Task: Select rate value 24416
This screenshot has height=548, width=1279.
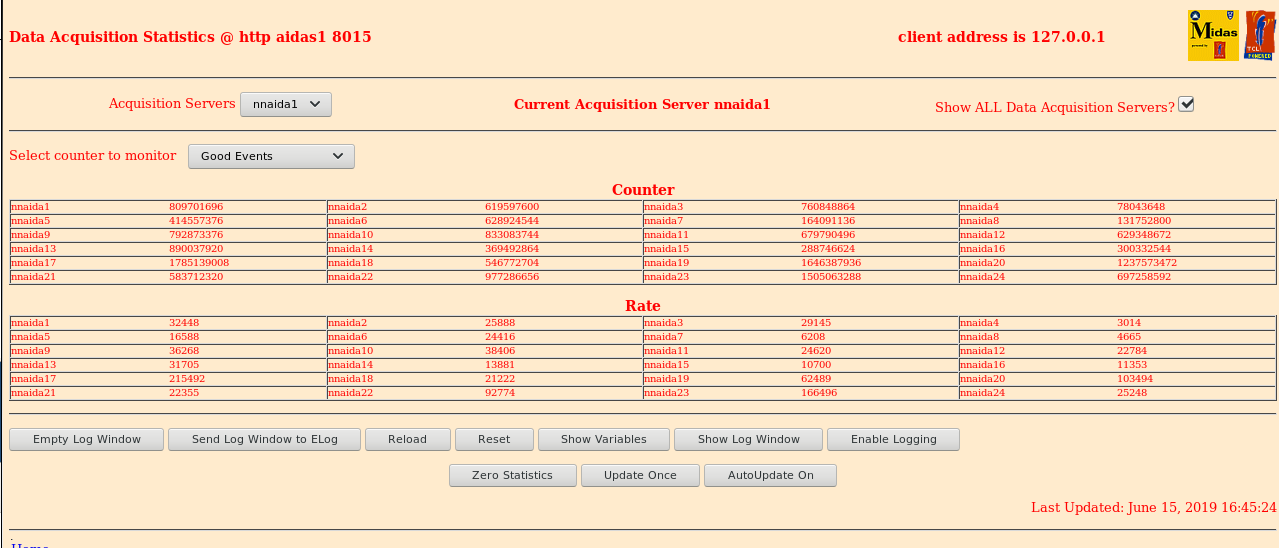Action: tap(500, 337)
